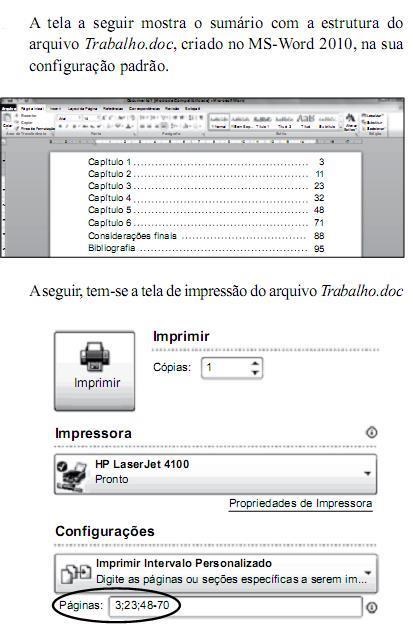Screen dimensions: 413x632
Task: Click the info icon beside Páginas field
Action: click(x=371, y=607)
